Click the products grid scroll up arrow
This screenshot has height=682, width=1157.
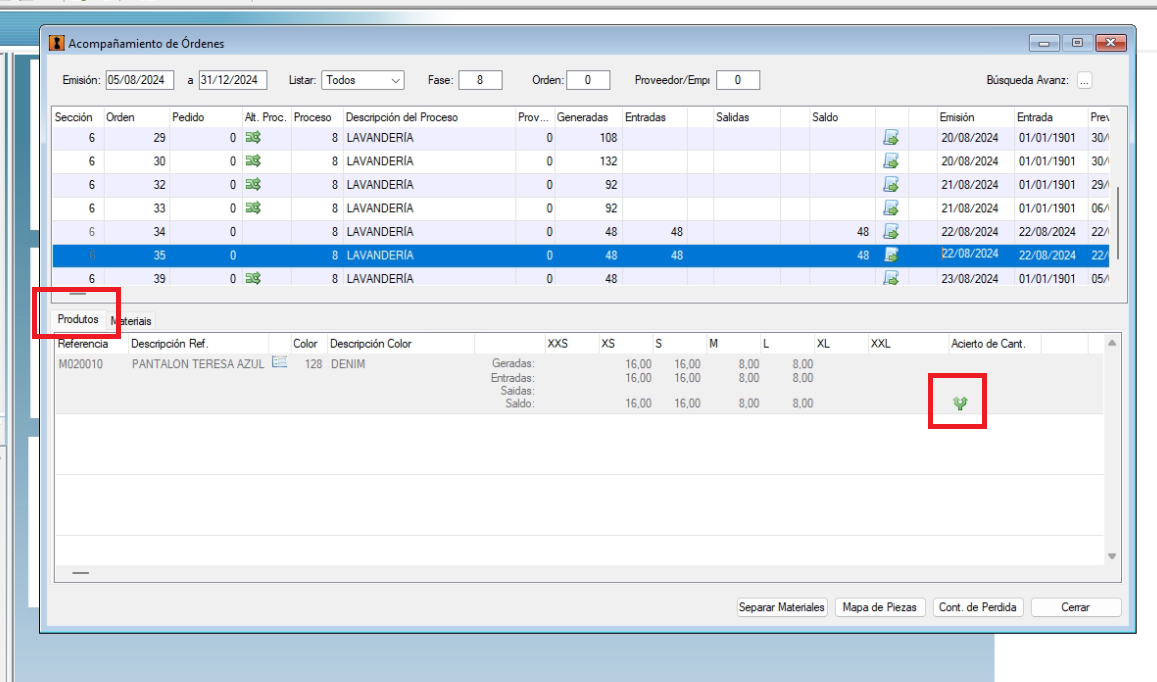(1112, 342)
